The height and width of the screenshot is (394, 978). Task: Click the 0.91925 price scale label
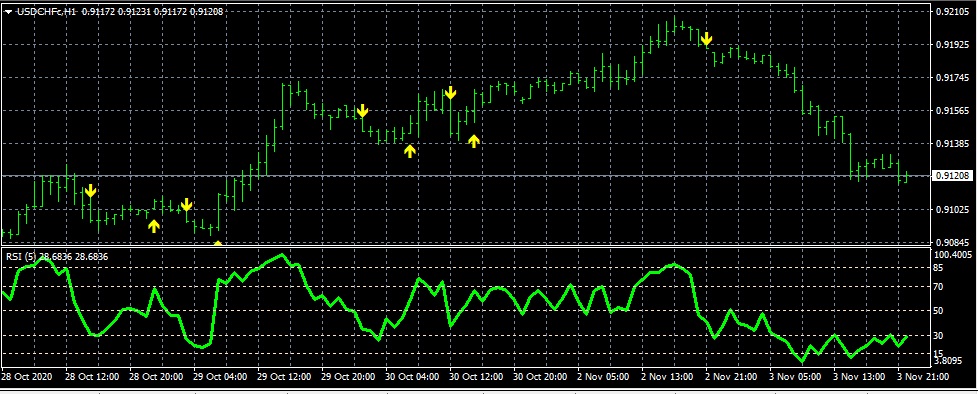point(952,45)
